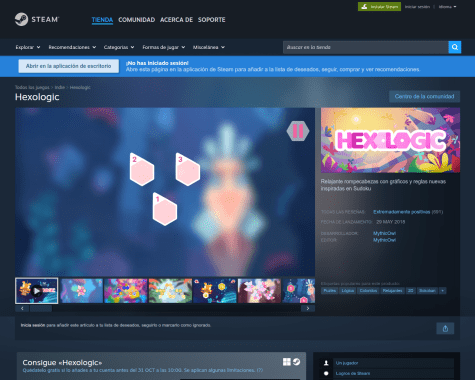Switch to the COMUNIDAD tab
Image resolution: width=475 pixels, height=380 pixels.
(x=137, y=20)
